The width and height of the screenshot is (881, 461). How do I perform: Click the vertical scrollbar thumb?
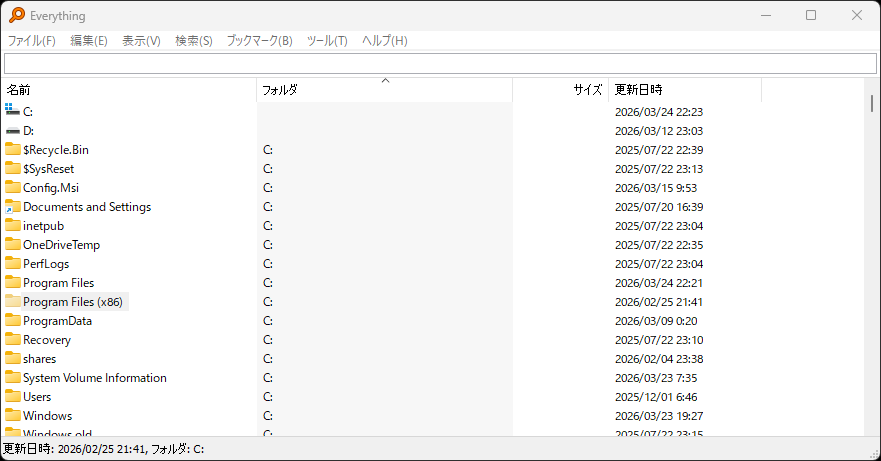pyautogui.click(x=871, y=103)
